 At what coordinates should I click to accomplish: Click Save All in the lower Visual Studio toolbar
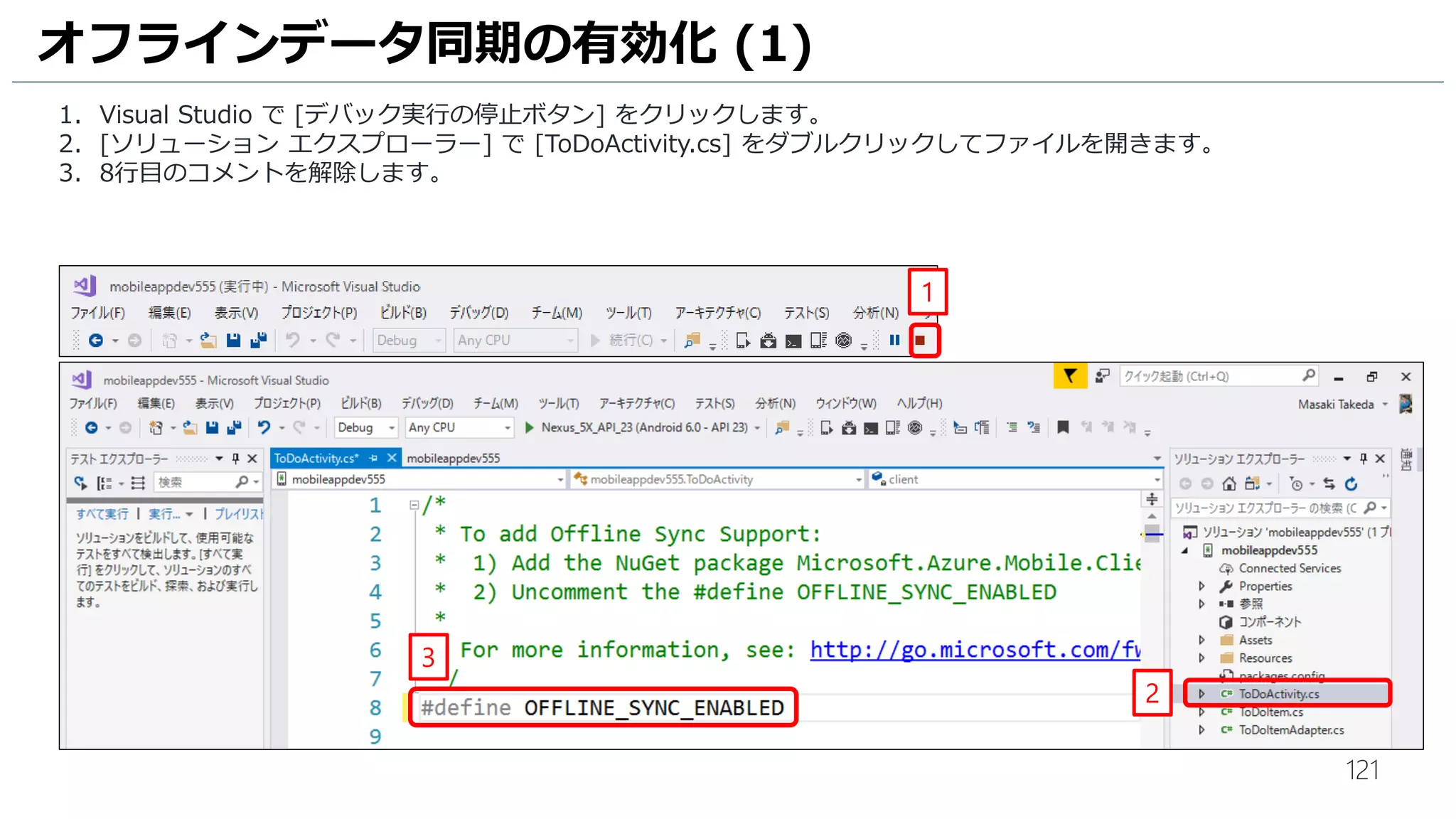point(234,427)
